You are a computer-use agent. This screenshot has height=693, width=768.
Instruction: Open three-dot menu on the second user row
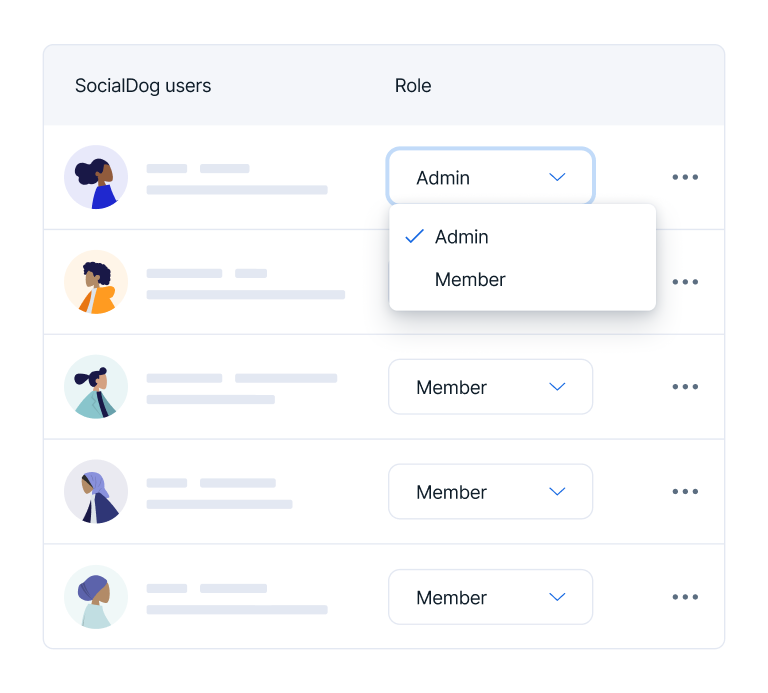tap(685, 282)
